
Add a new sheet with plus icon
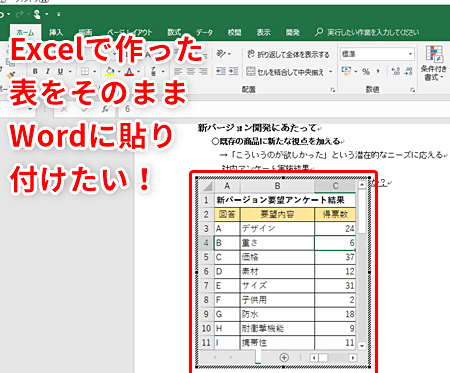point(284,358)
